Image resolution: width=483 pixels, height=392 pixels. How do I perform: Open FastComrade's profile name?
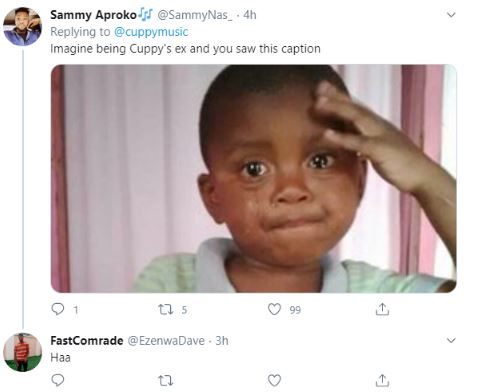click(87, 341)
